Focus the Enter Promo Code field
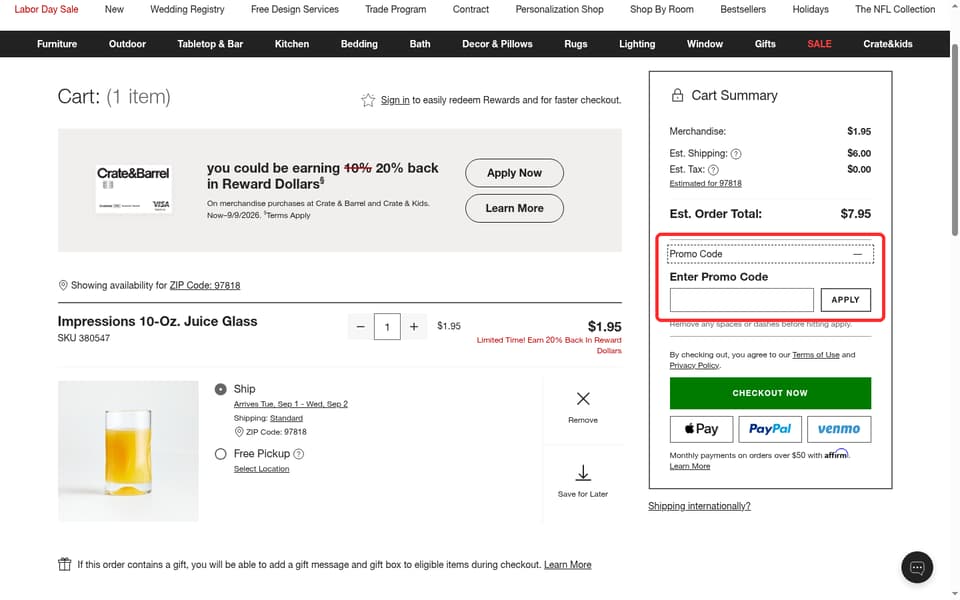The width and height of the screenshot is (960, 600). tap(741, 300)
